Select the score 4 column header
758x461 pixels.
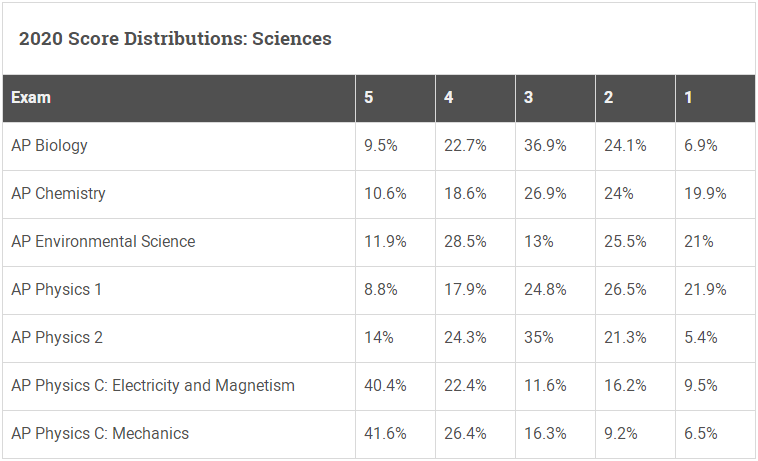[449, 98]
